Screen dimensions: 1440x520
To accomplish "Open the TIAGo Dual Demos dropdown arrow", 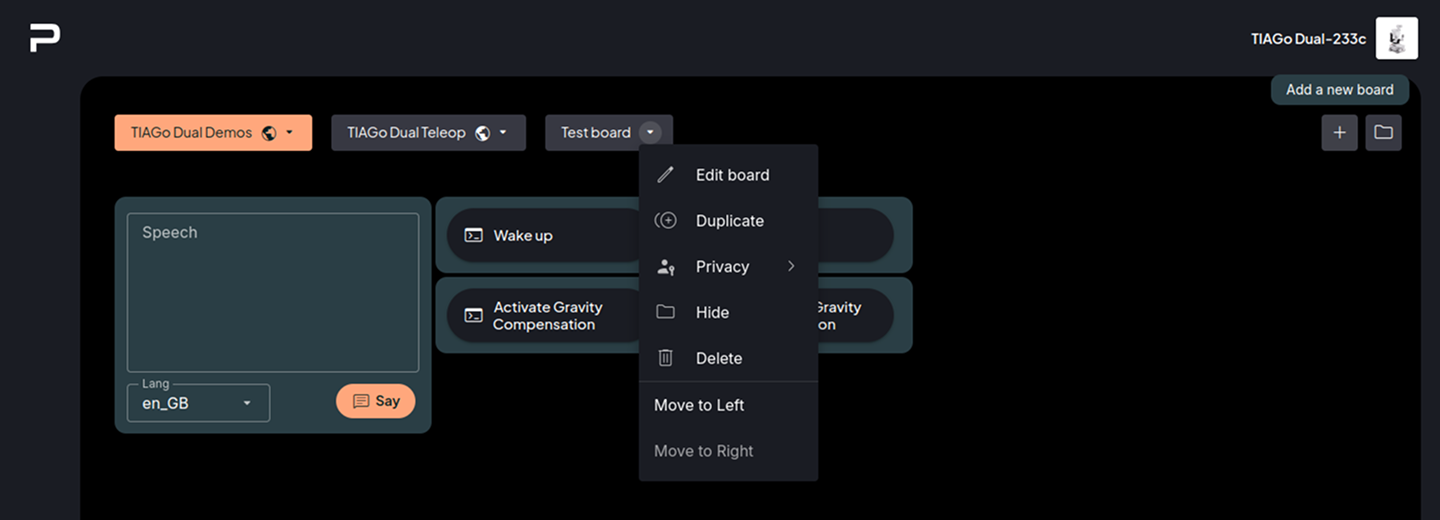I will (290, 133).
